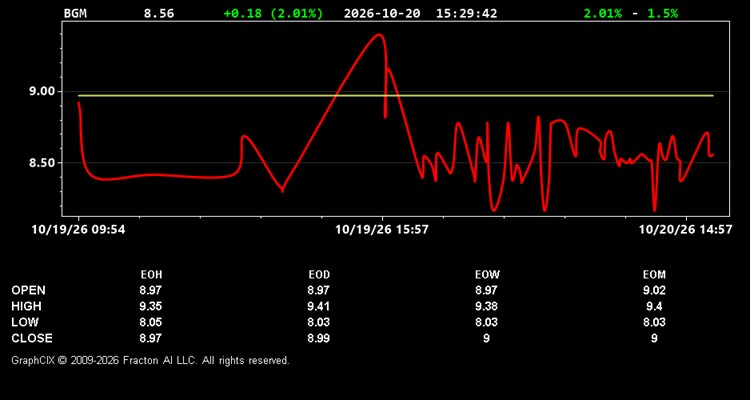Click the EOW column header
The width and height of the screenshot is (750, 400).
point(486,275)
